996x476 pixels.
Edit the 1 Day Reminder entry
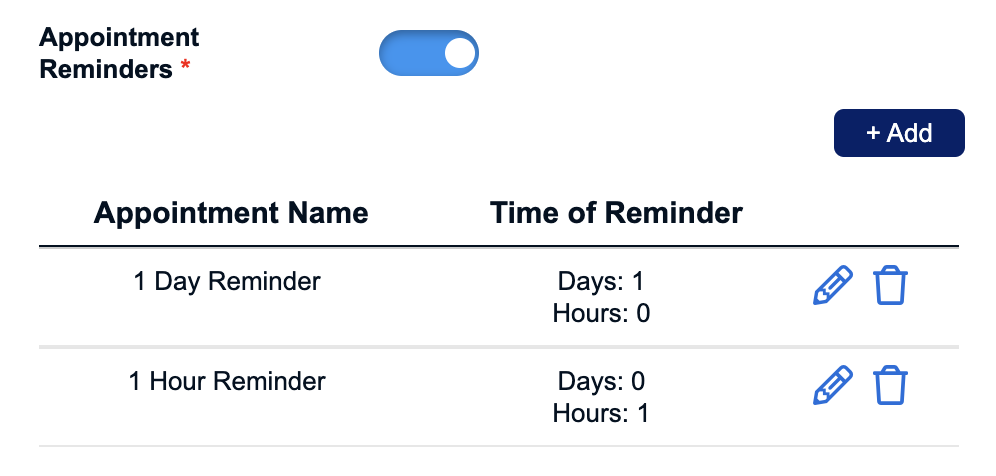833,286
